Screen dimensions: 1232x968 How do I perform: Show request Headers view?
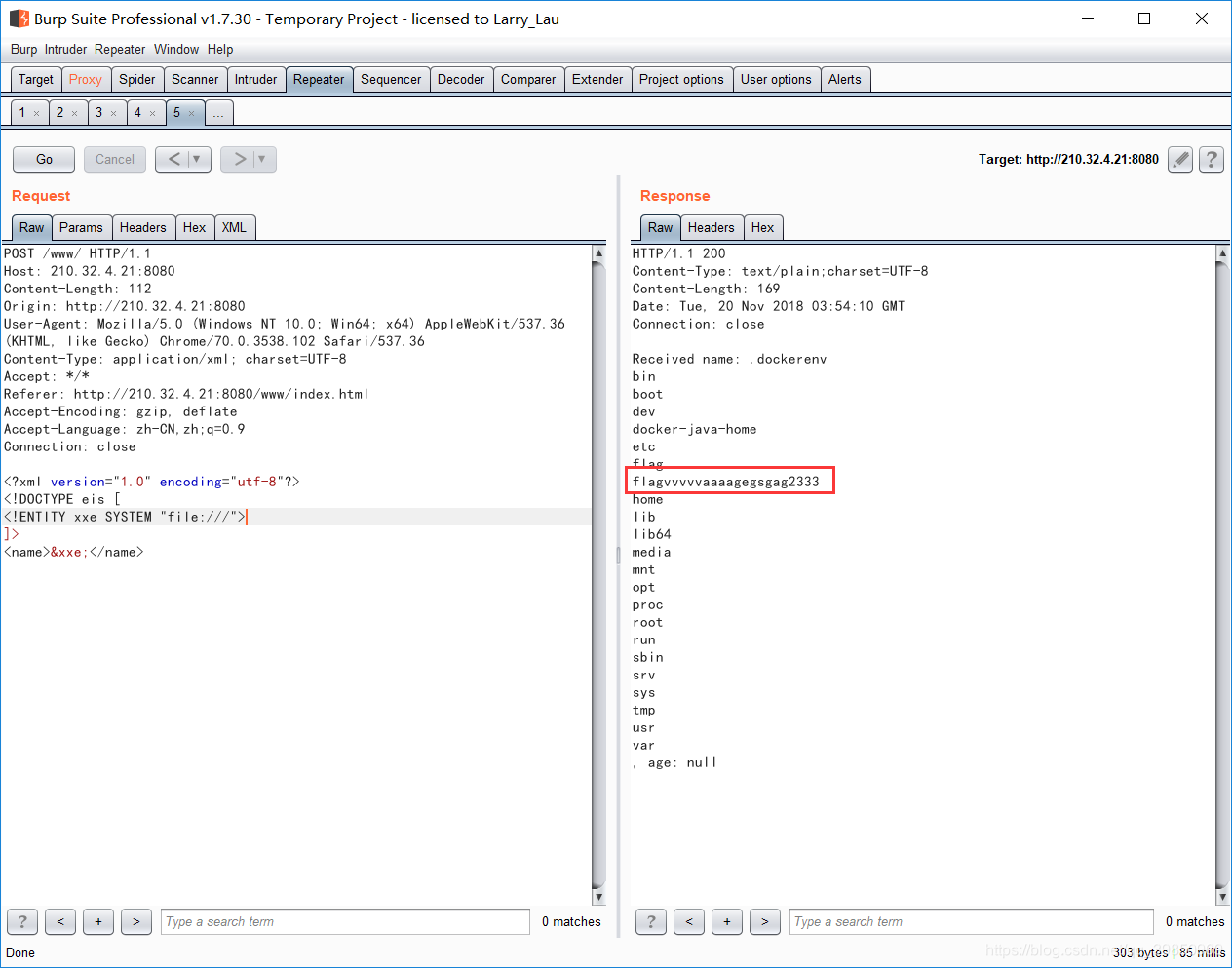click(x=143, y=227)
